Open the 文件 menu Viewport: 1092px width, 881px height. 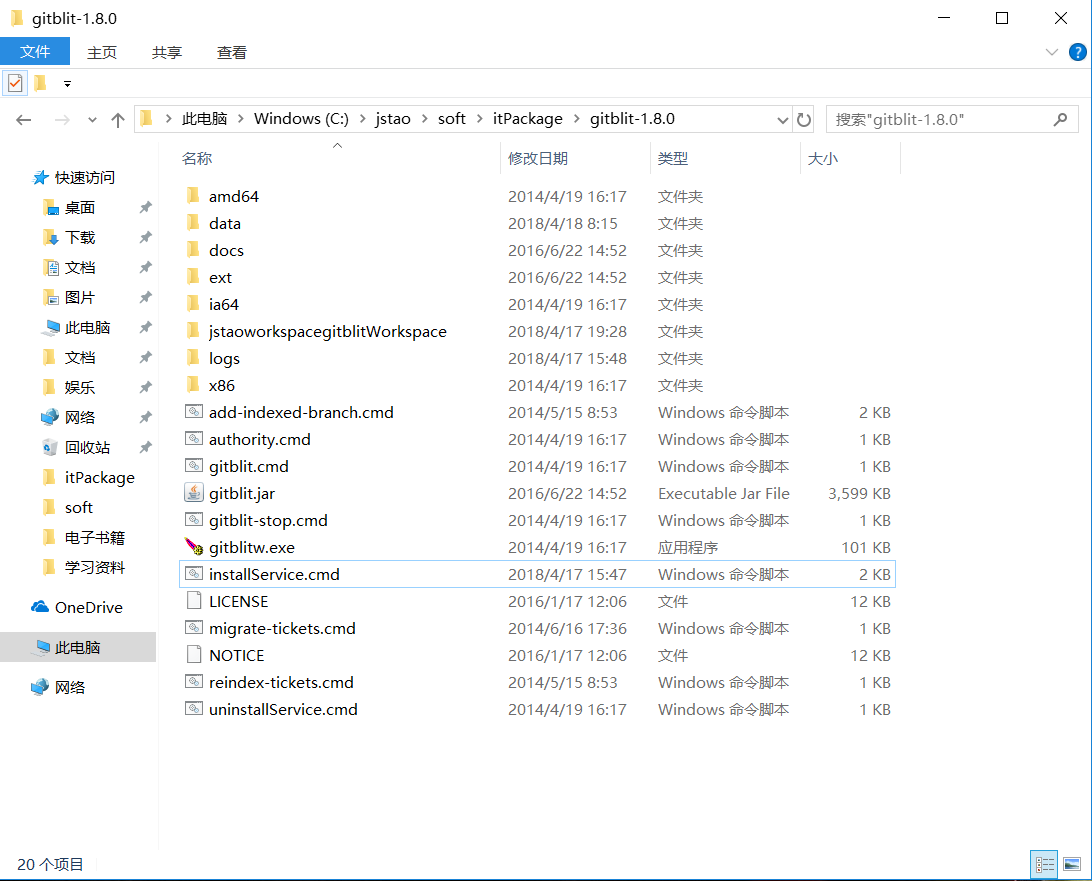[35, 51]
